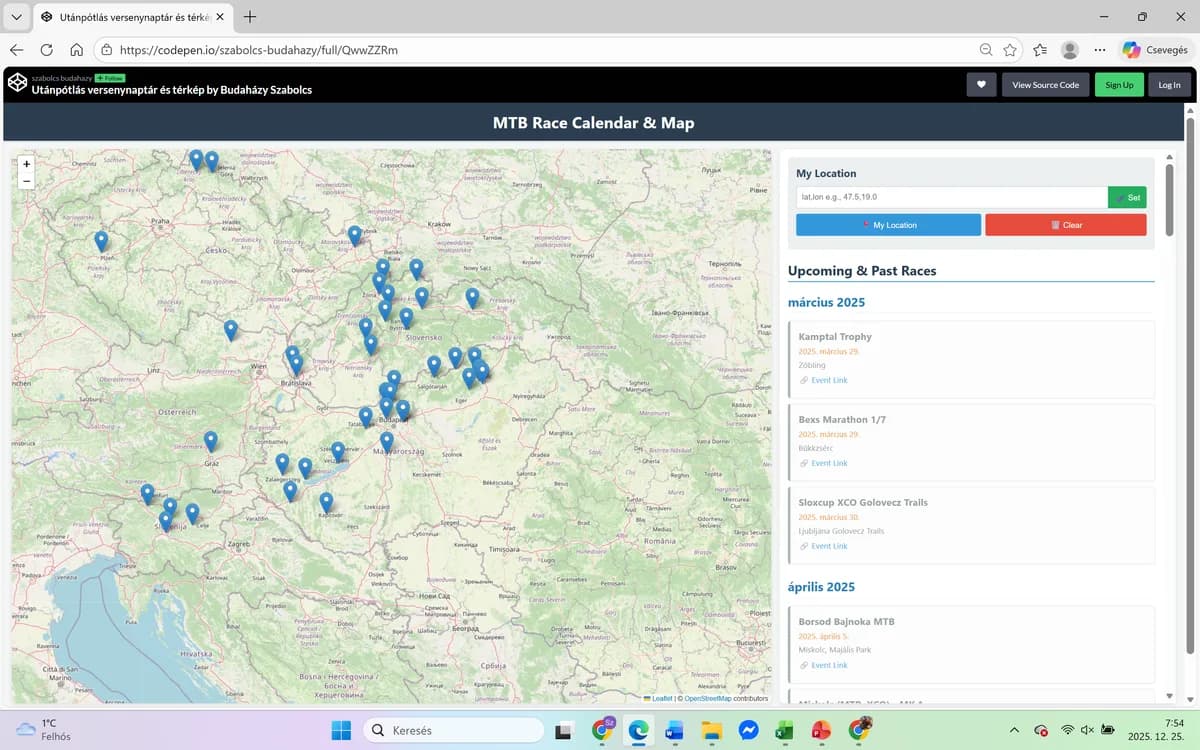Show hidden system tray icons chevron
The width and height of the screenshot is (1200, 750).
(1014, 730)
